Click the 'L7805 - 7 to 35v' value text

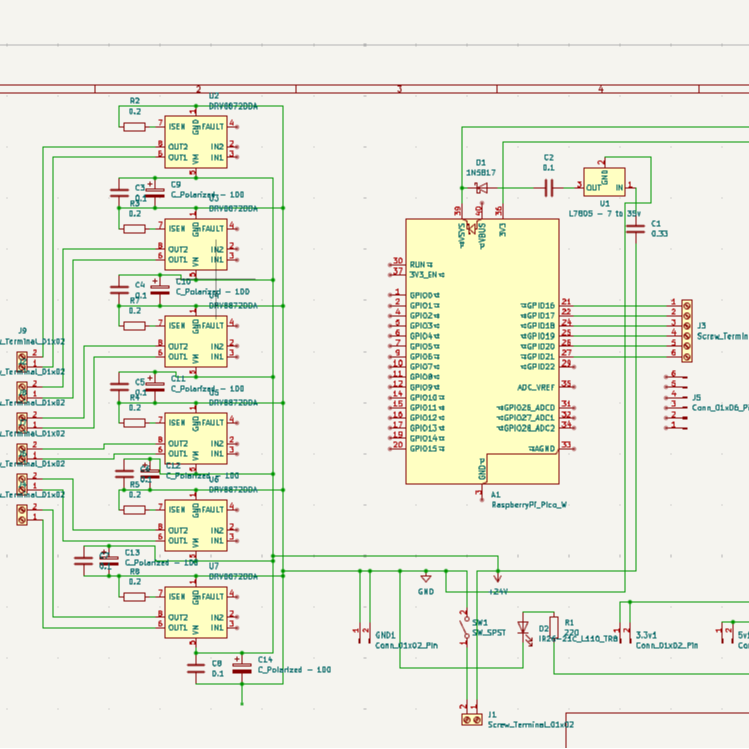coord(604,214)
